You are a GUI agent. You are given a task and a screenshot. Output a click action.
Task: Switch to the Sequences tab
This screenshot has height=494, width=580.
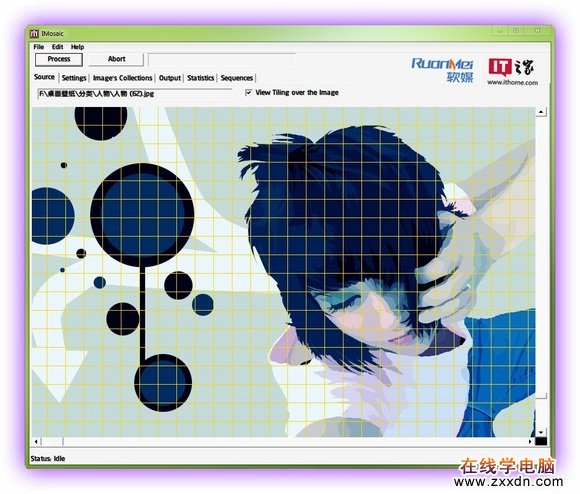pos(237,78)
